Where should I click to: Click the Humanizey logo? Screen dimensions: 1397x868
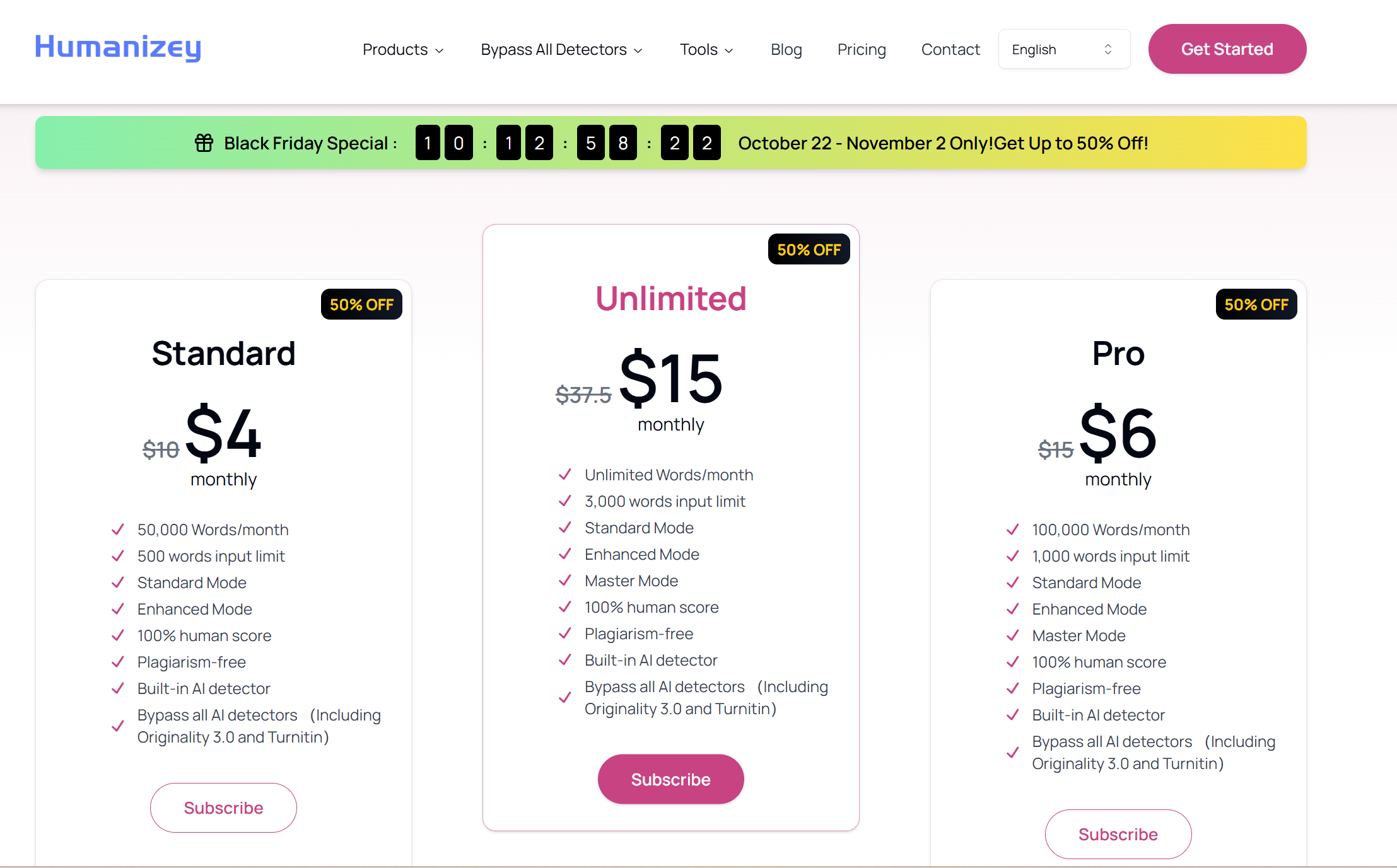tap(118, 48)
